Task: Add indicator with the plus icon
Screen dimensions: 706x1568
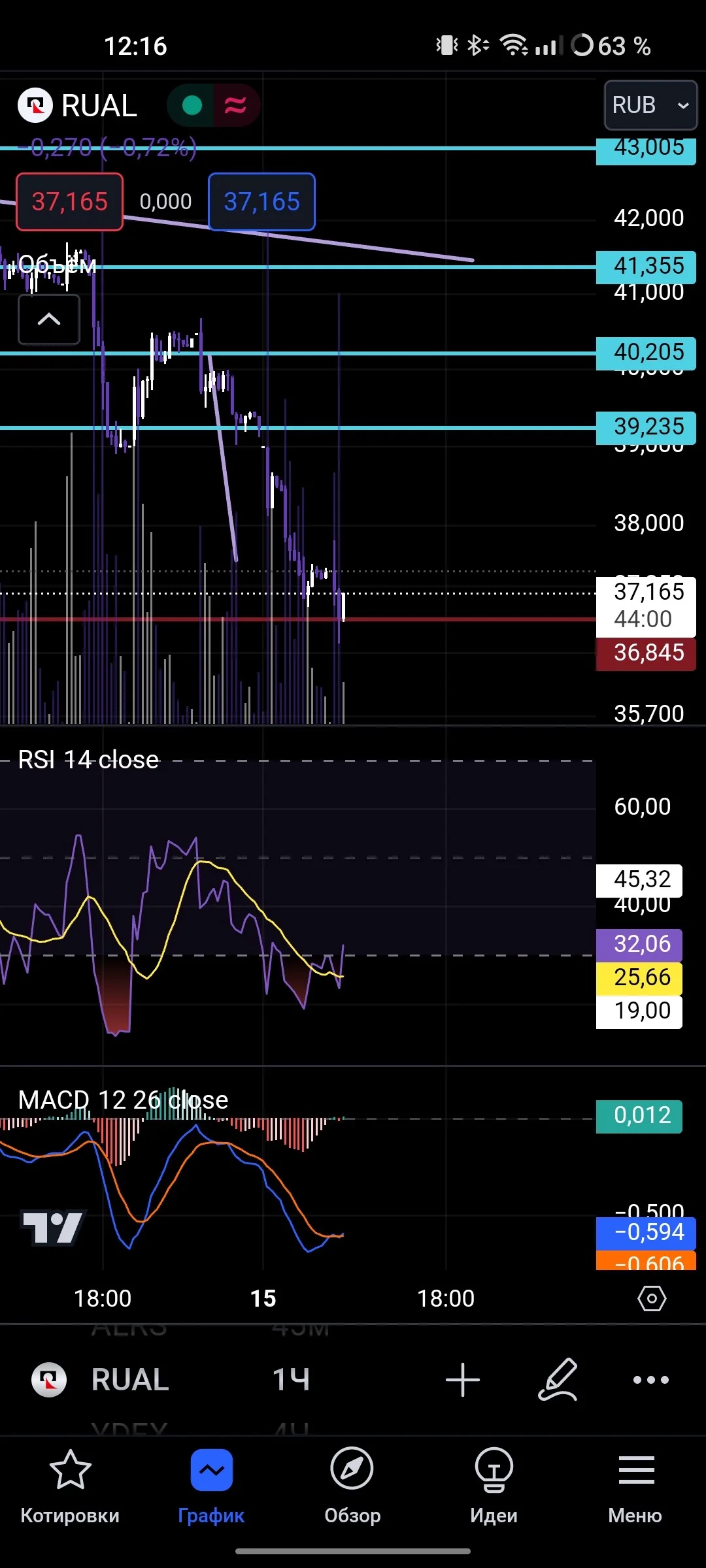Action: click(463, 1379)
